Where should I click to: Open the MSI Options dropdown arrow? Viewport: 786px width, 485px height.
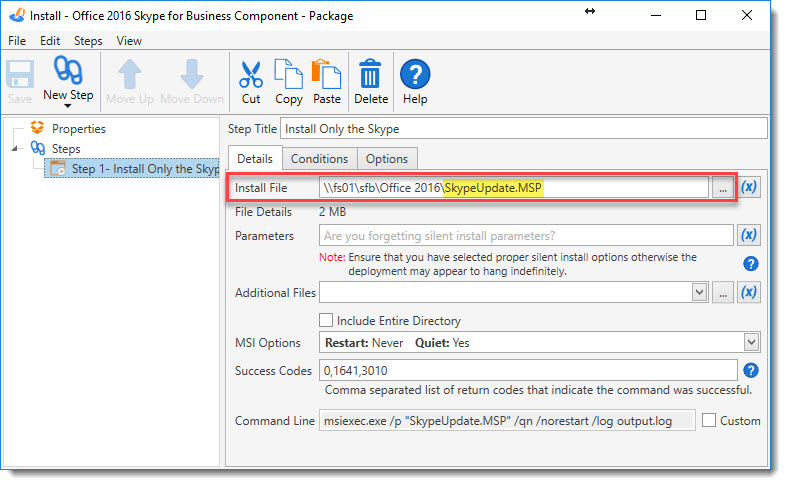point(751,343)
